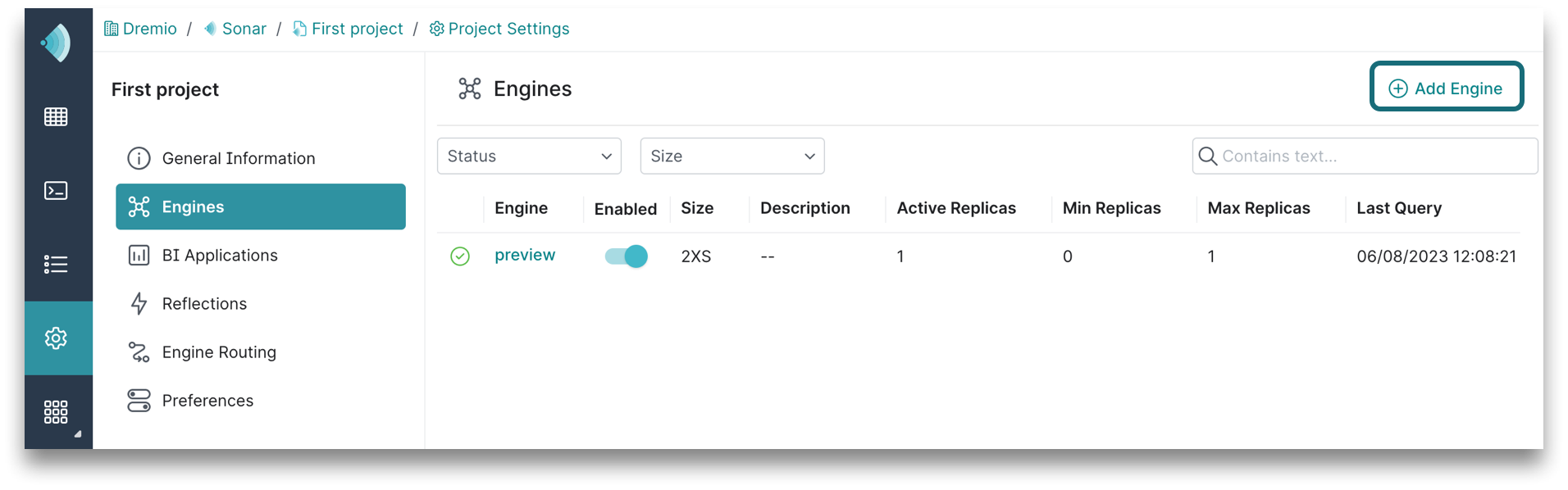Screen dimensions: 1568x490
Task: Open the jobs list icon in sidebar
Action: [56, 264]
